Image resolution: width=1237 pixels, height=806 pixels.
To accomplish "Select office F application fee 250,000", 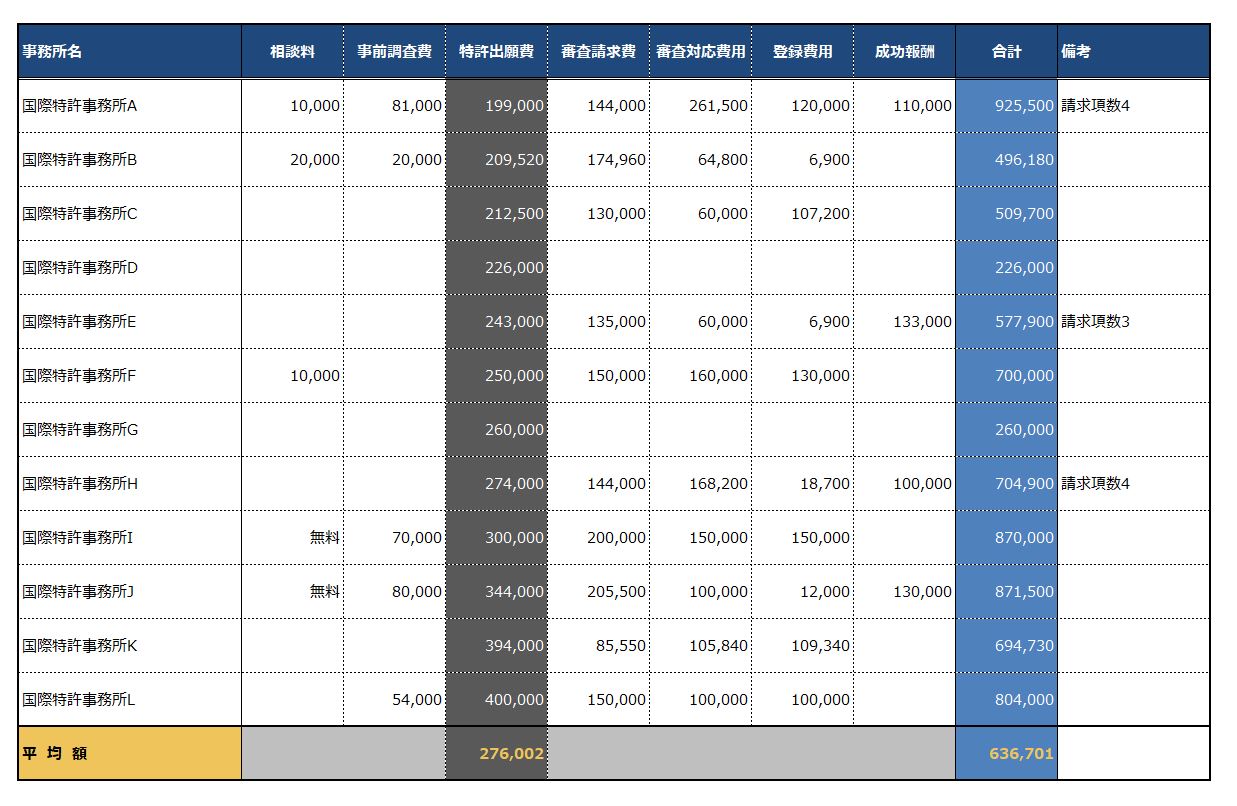I will (496, 376).
